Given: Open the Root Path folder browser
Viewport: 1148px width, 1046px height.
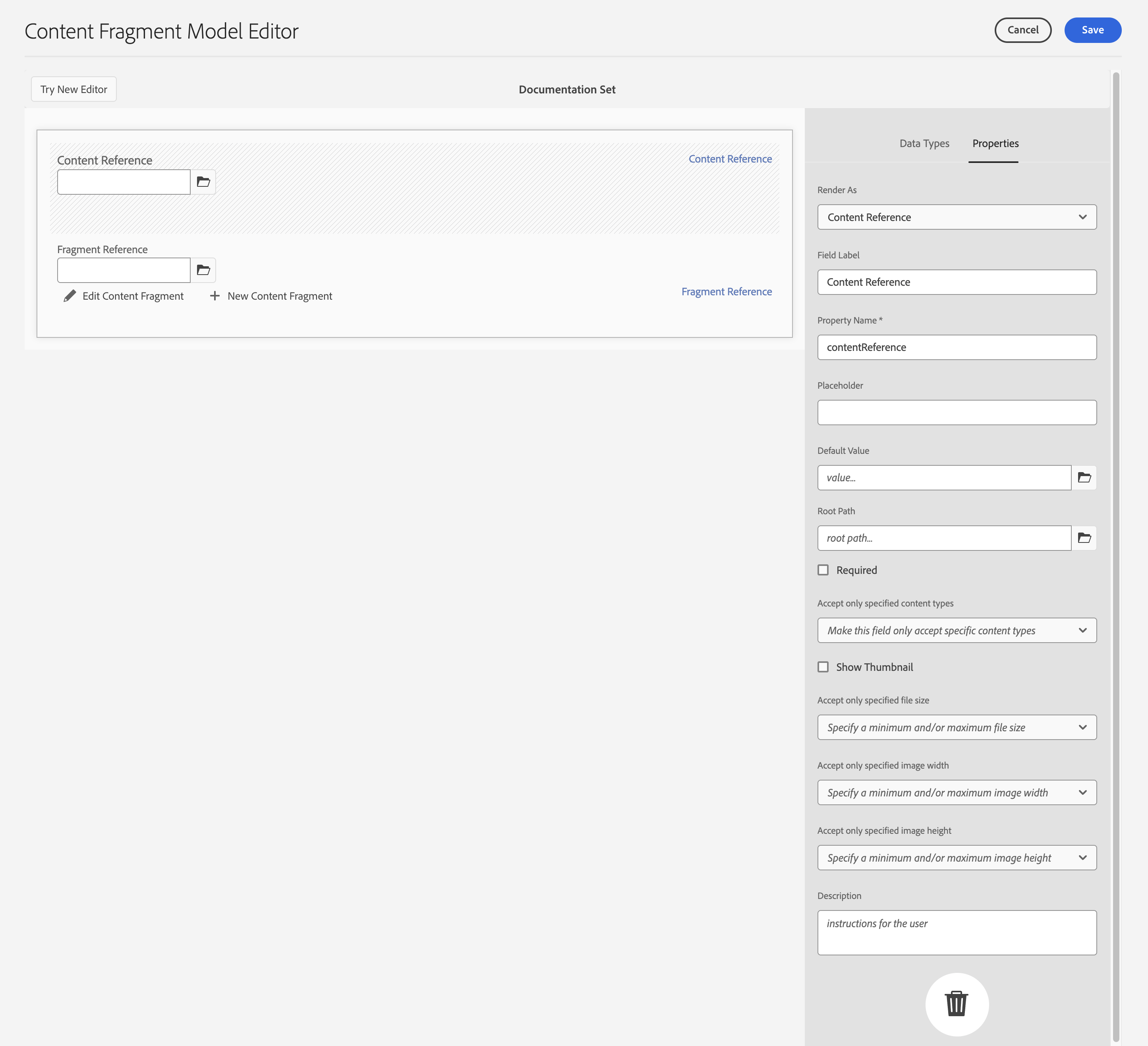Looking at the screenshot, I should pos(1084,538).
